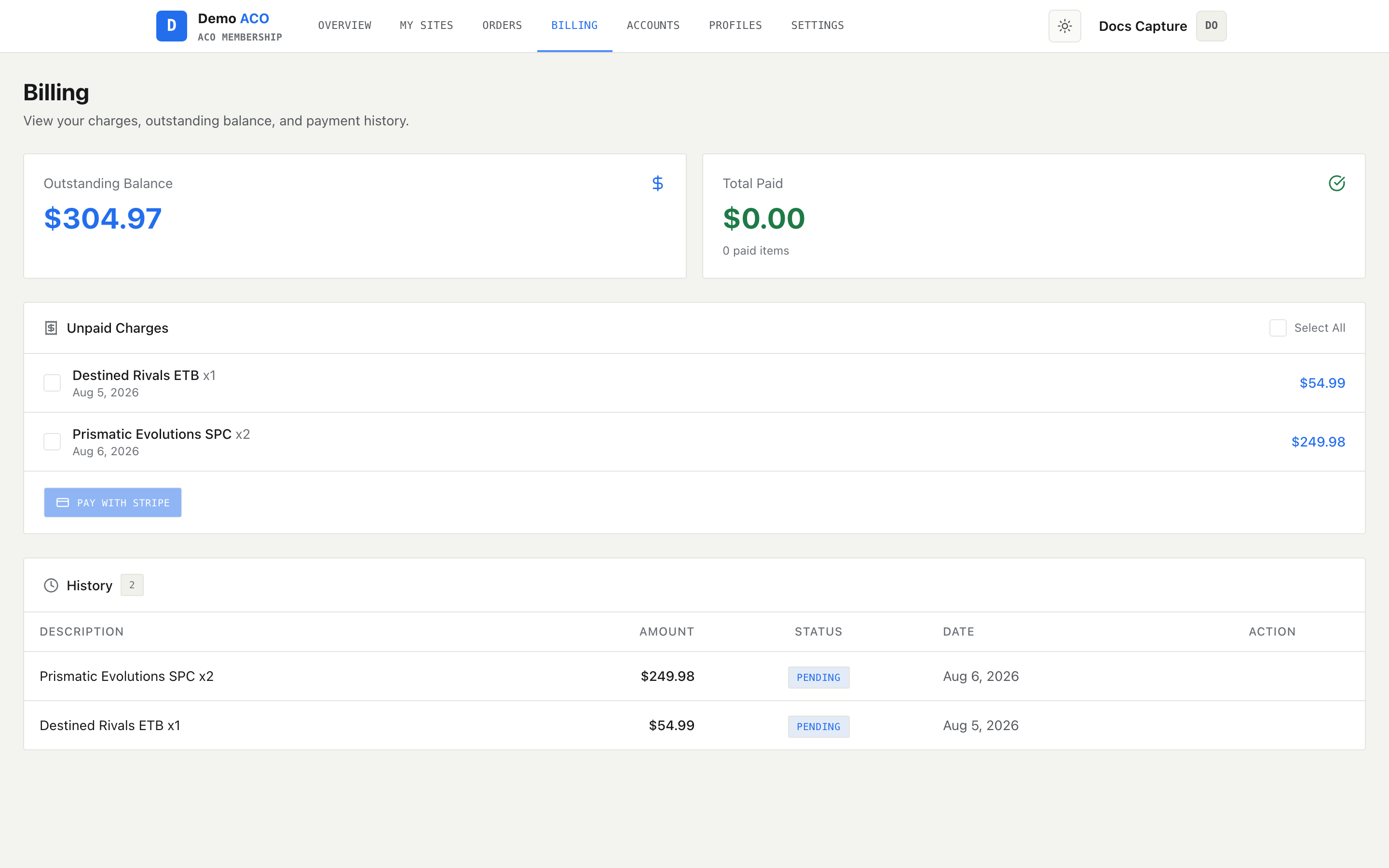Click the Status column header

click(x=818, y=632)
